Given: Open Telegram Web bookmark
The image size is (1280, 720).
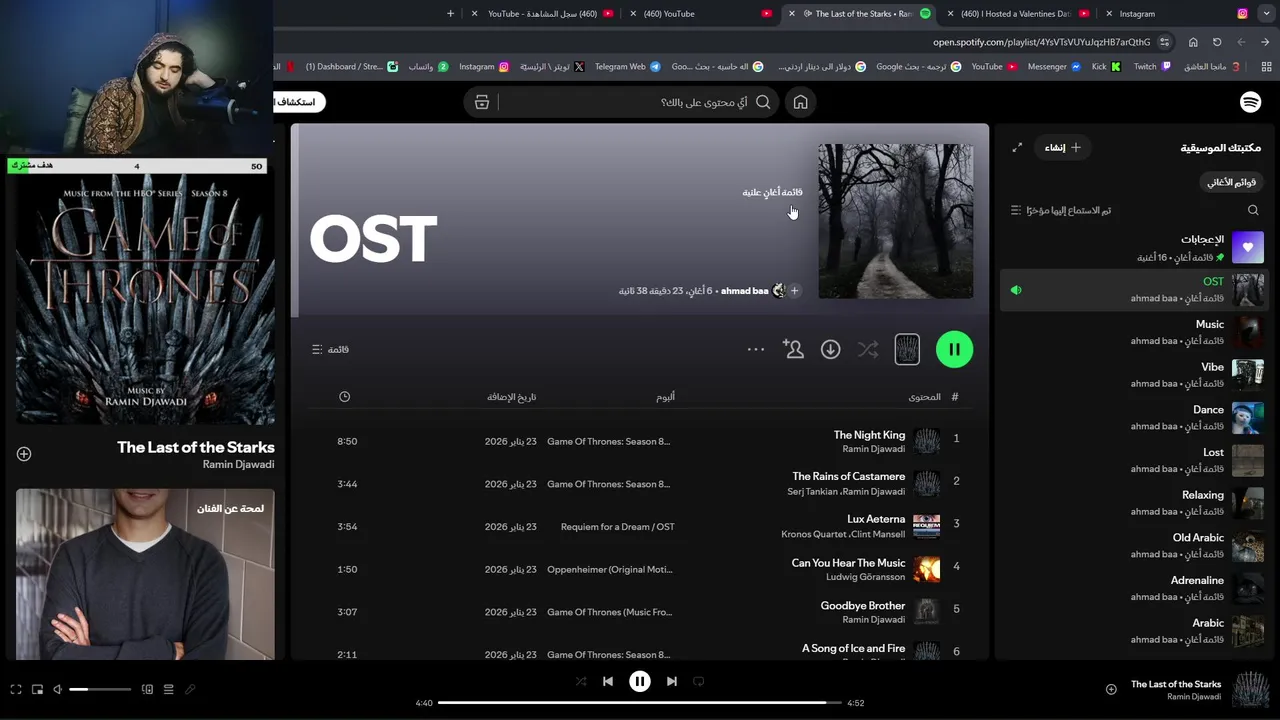Looking at the screenshot, I should click(627, 66).
